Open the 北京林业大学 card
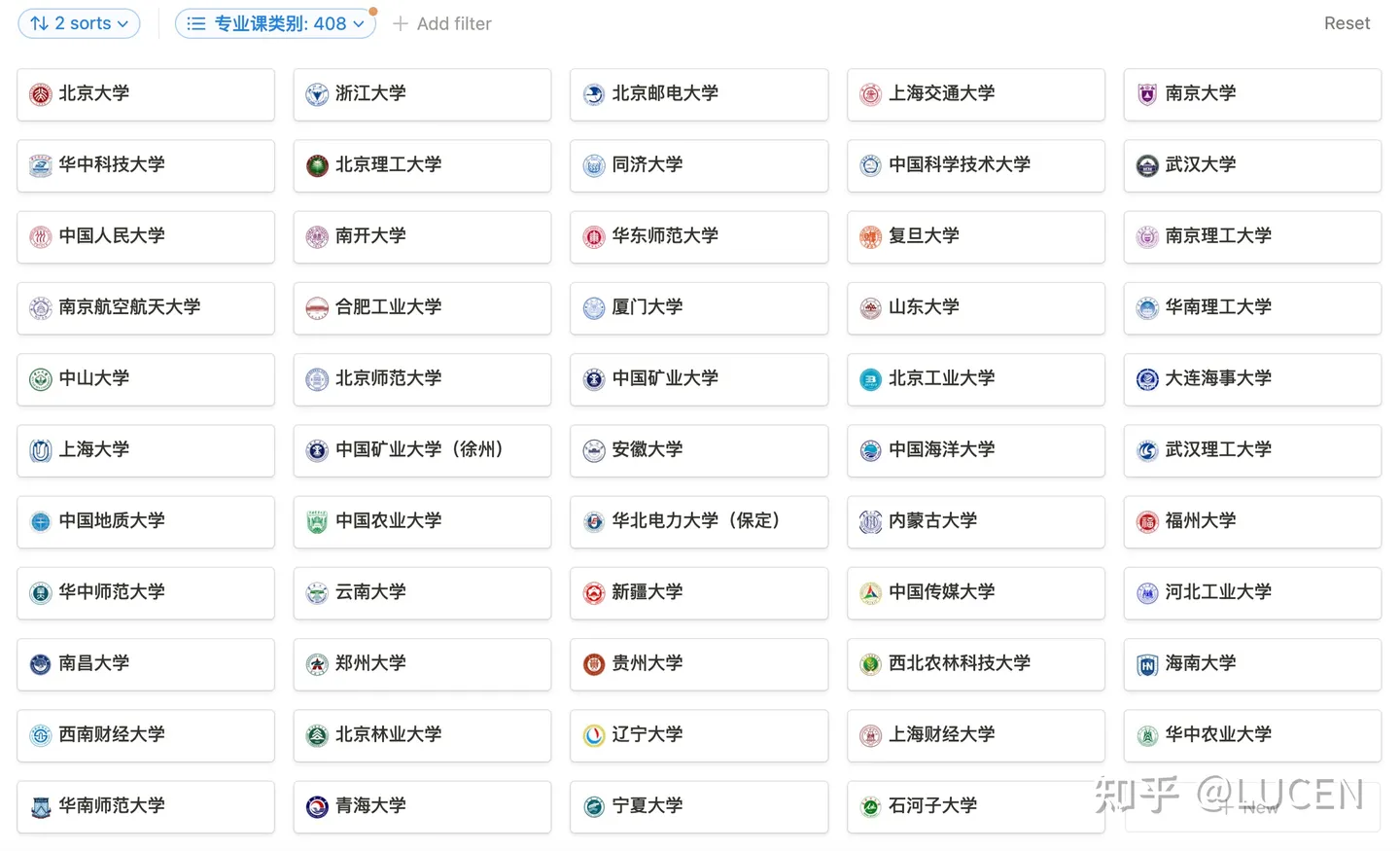Image resolution: width=1400 pixels, height=851 pixels. (x=422, y=735)
